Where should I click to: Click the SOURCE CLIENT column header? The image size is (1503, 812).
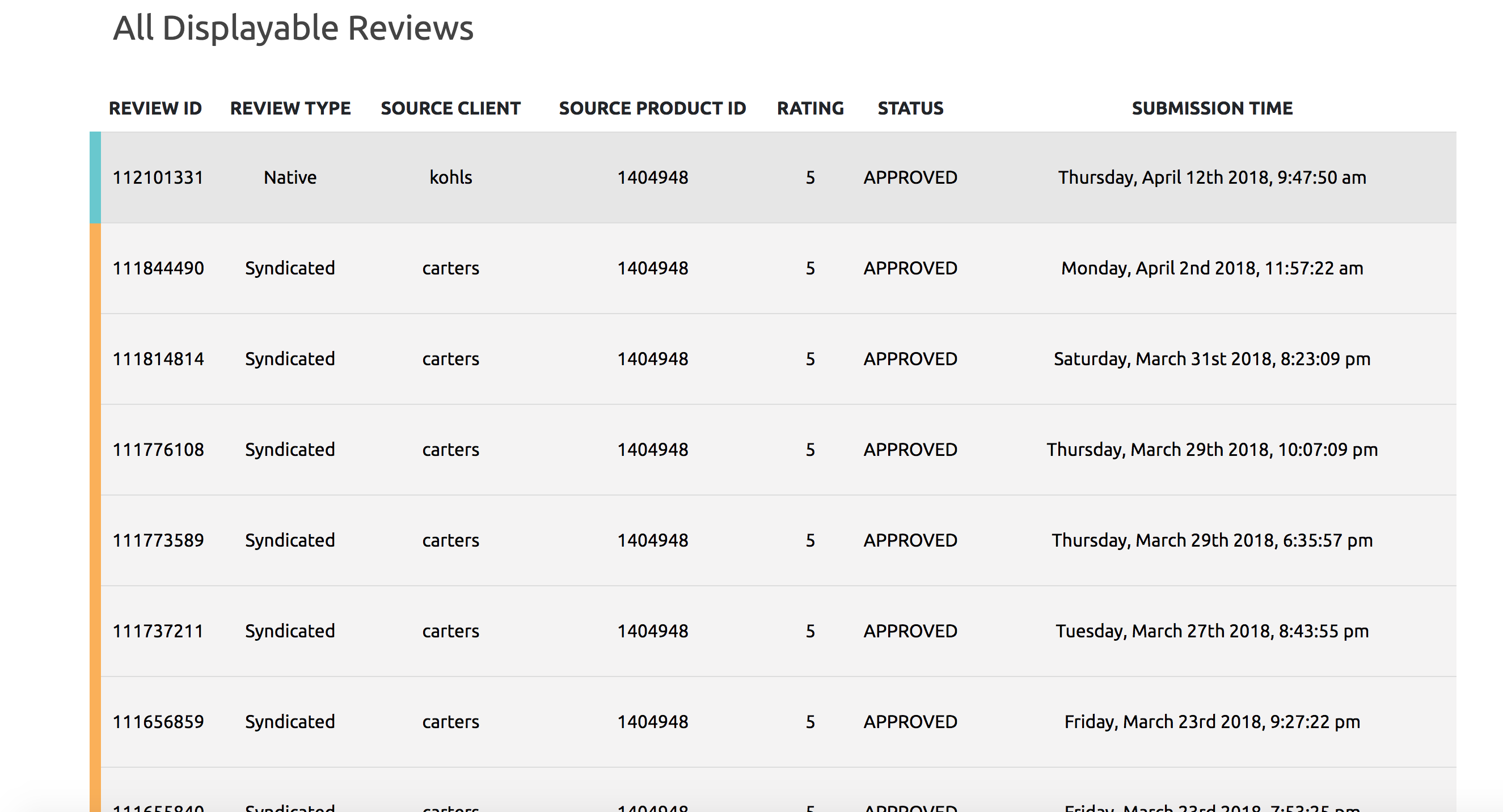coord(450,108)
